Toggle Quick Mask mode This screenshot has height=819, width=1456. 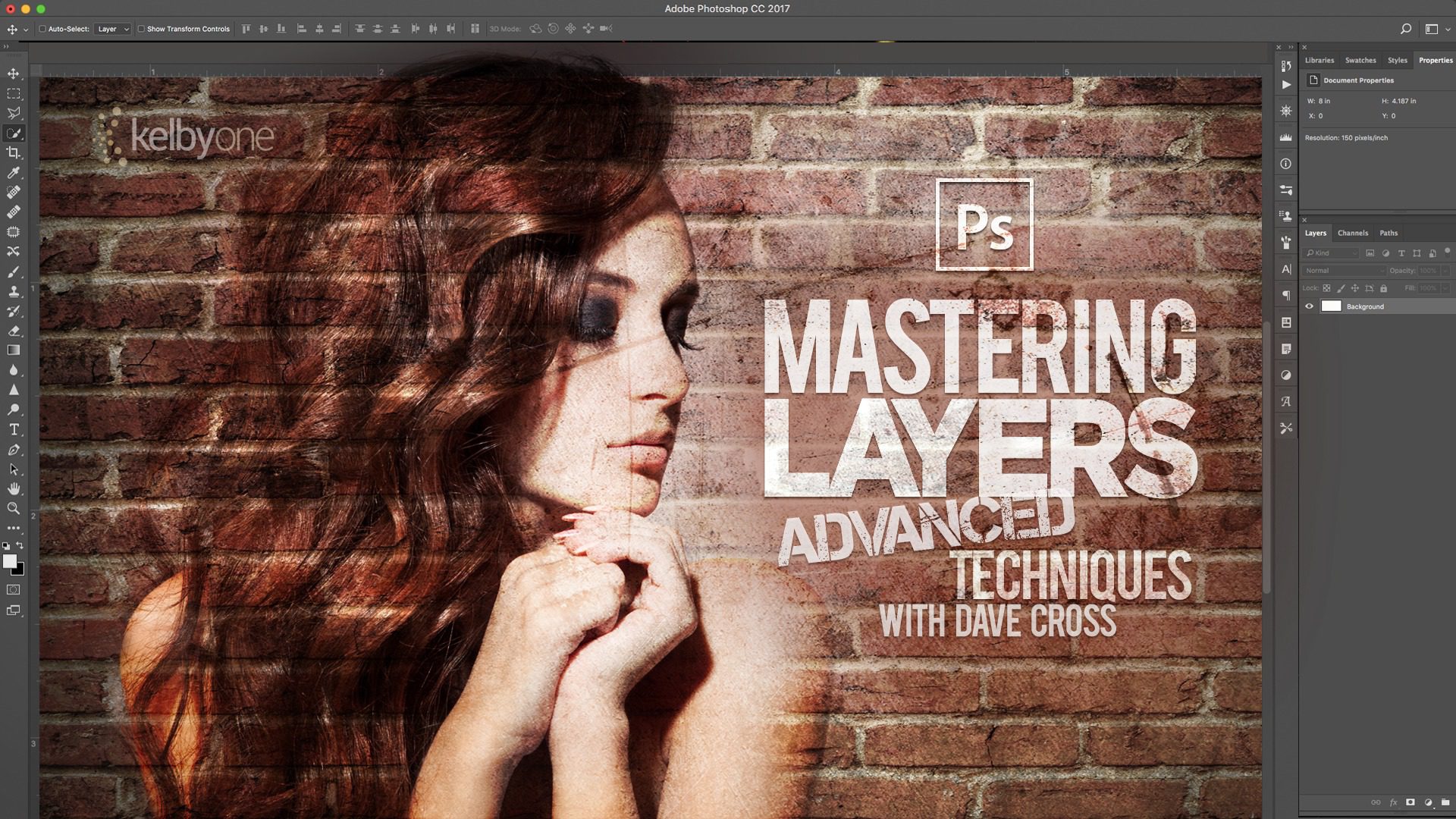coord(14,590)
